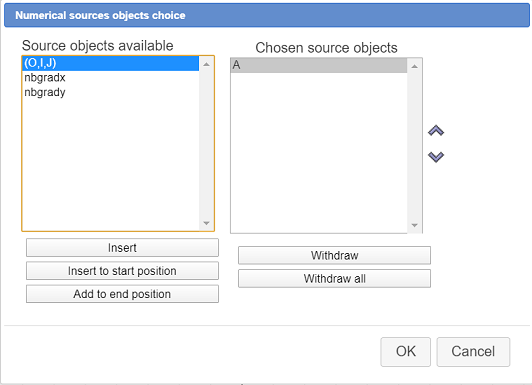Confirm the dialog with OK
Viewport: 532px width, 385px height.
[405, 351]
